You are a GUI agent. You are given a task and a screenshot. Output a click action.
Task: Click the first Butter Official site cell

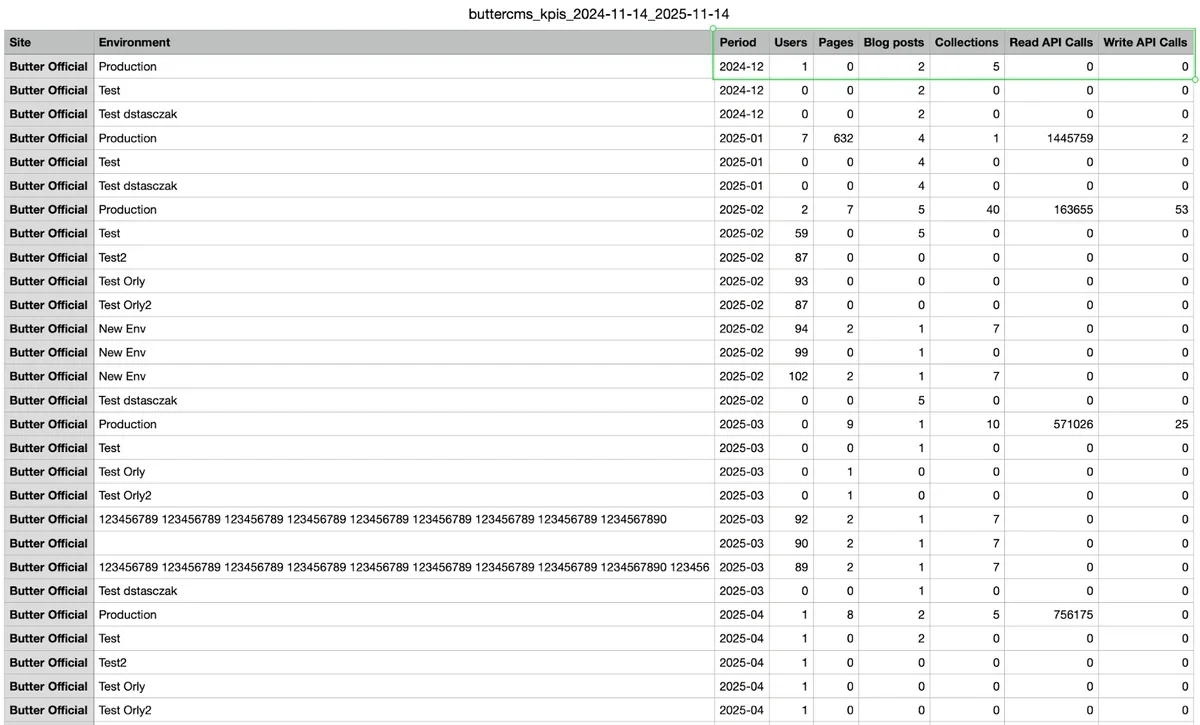pyautogui.click(x=48, y=66)
